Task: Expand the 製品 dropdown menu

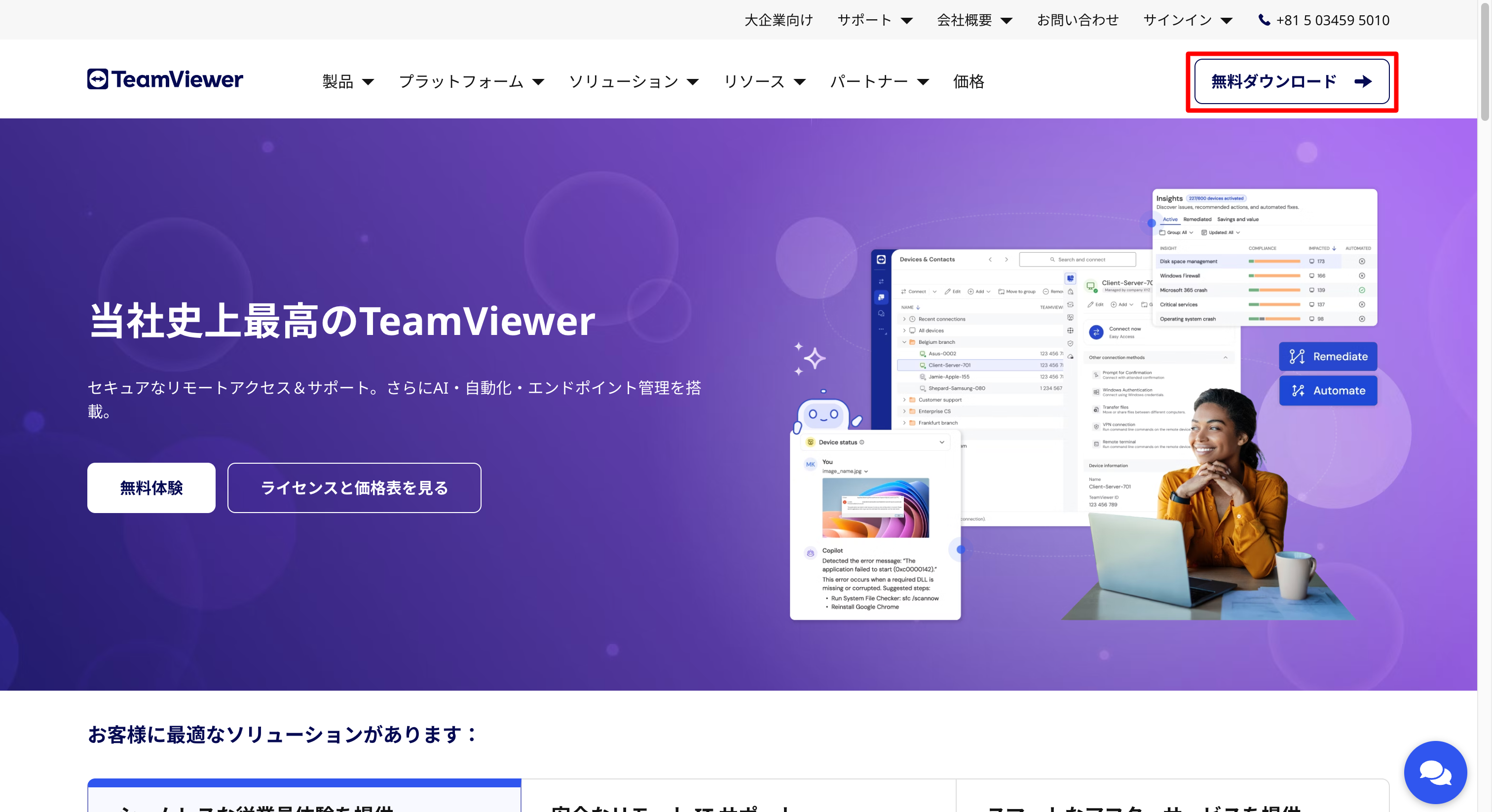Action: point(347,82)
